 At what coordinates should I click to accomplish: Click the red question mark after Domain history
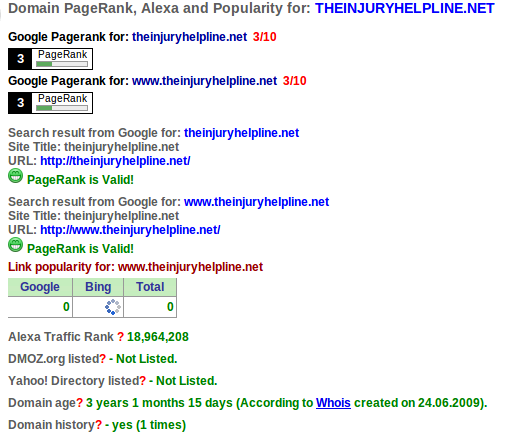pyautogui.click(x=99, y=425)
